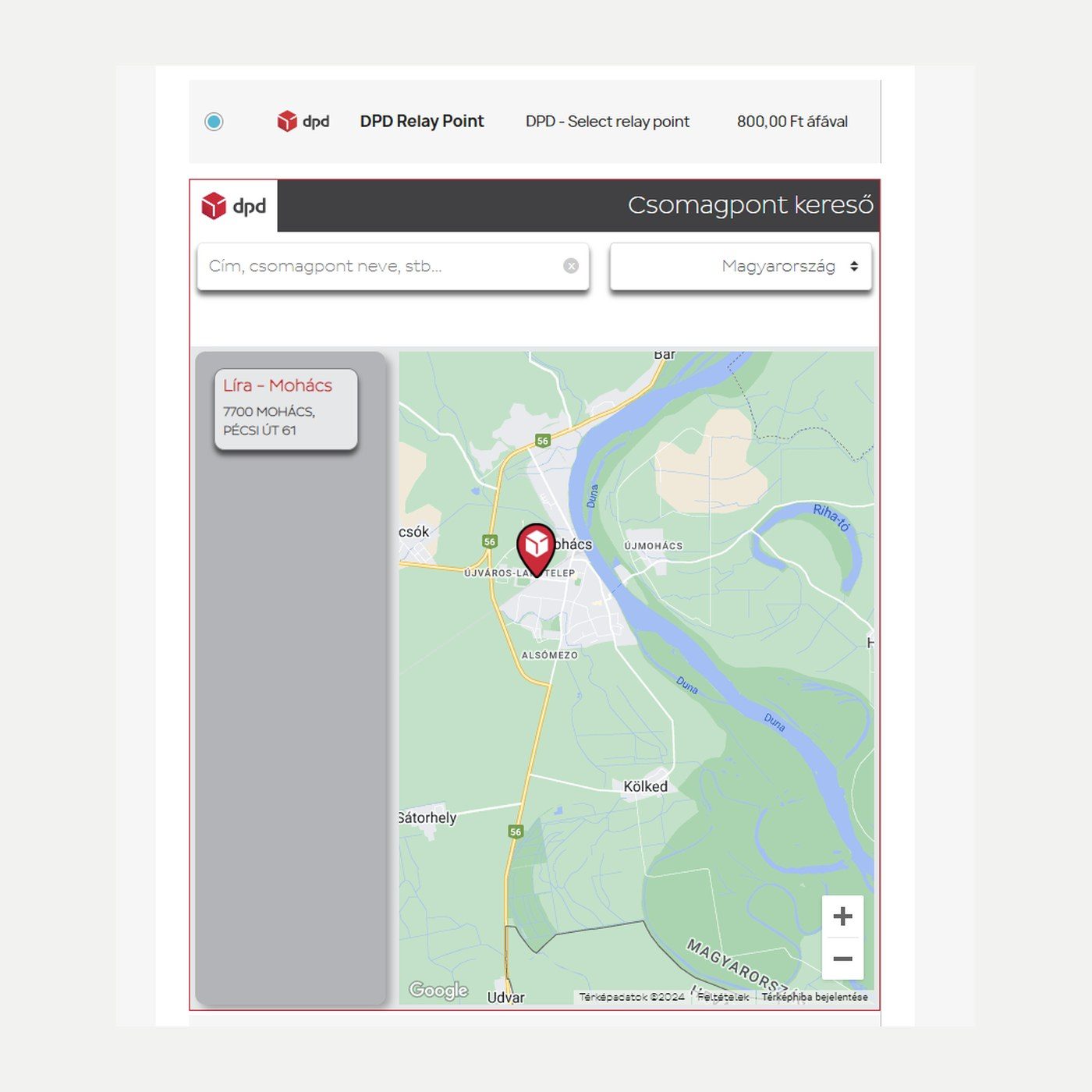Select the Líra - Mohács parcel point card
This screenshot has width=1092, height=1092.
pyautogui.click(x=286, y=409)
